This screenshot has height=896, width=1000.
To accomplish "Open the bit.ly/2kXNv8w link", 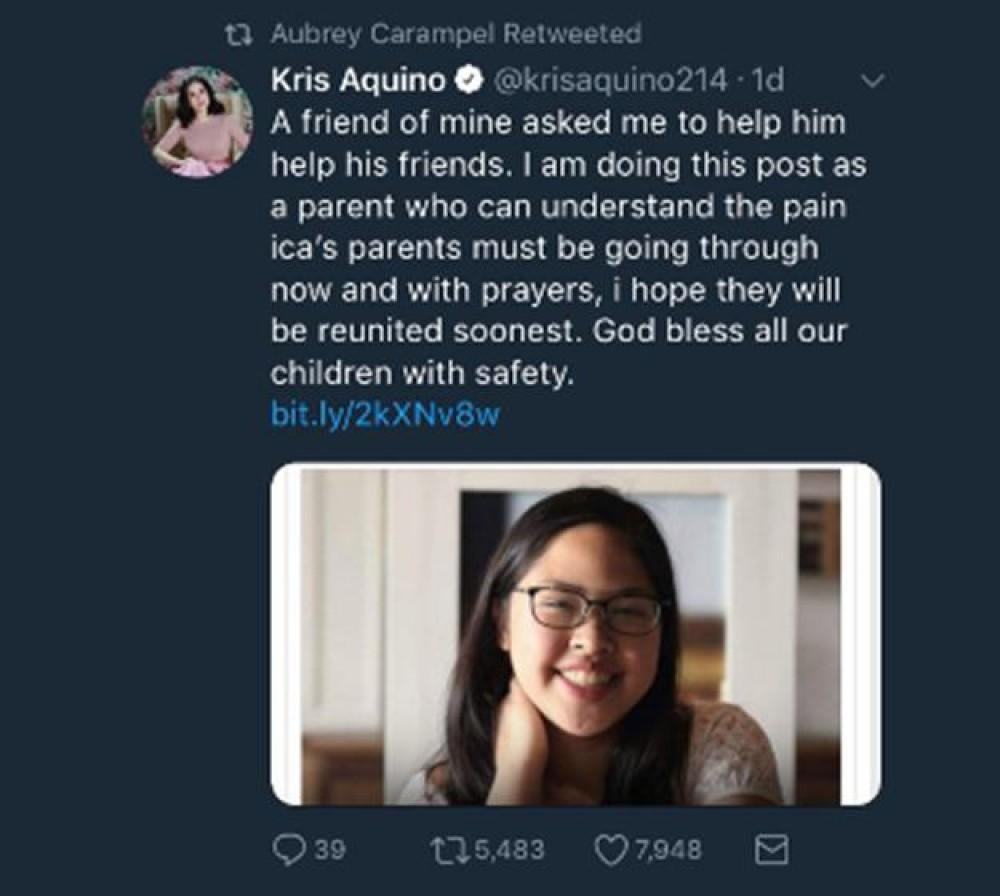I will tap(384, 415).
